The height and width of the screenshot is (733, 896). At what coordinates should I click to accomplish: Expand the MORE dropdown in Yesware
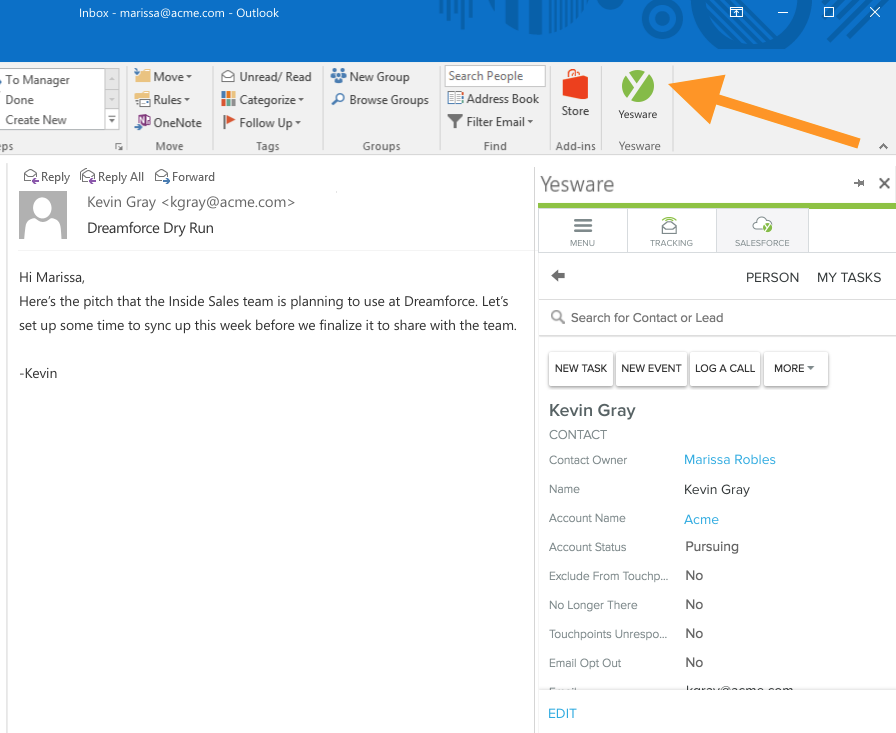794,368
